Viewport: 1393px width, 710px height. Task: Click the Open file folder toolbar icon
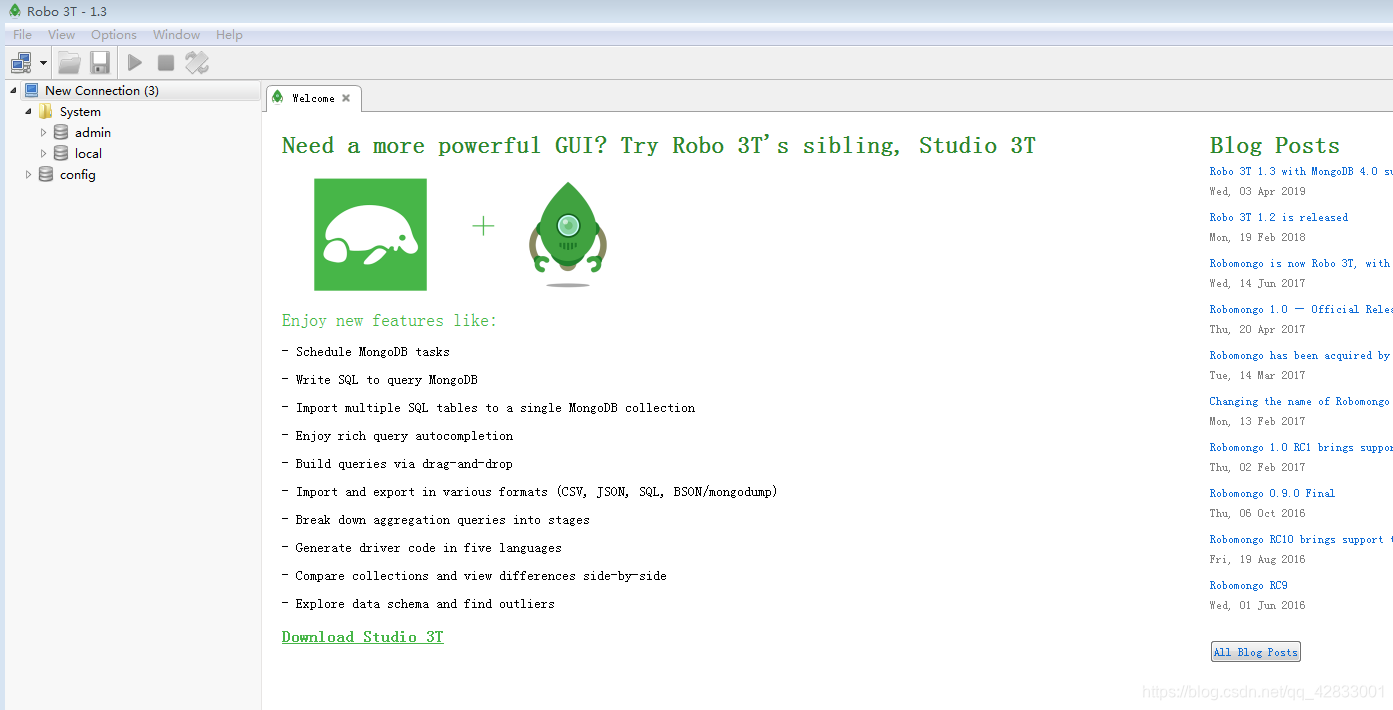click(x=69, y=63)
